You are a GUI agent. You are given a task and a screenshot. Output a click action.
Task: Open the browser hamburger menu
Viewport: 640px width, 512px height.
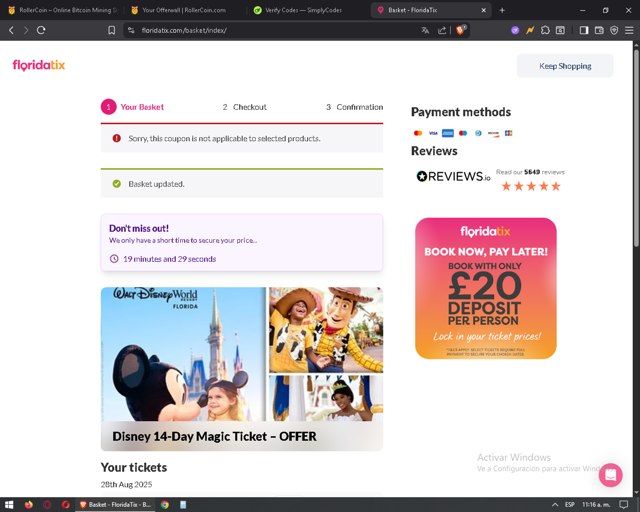coord(629,30)
